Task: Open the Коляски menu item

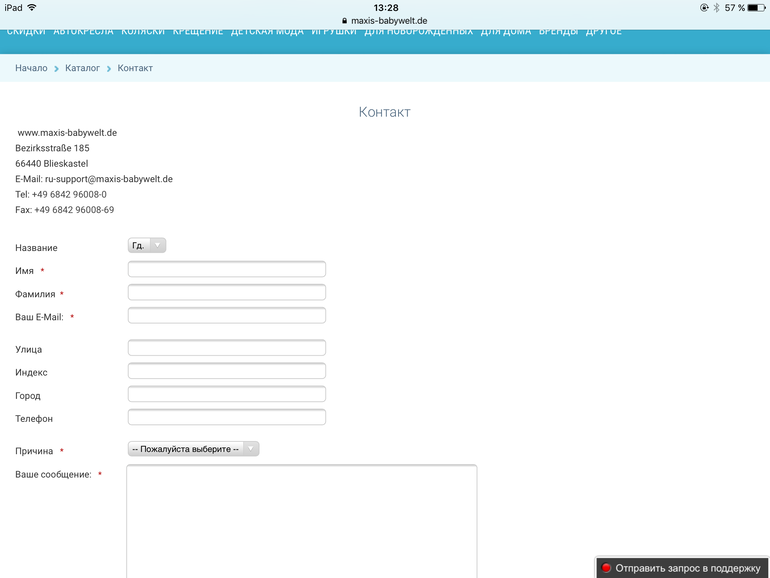Action: 143,31
